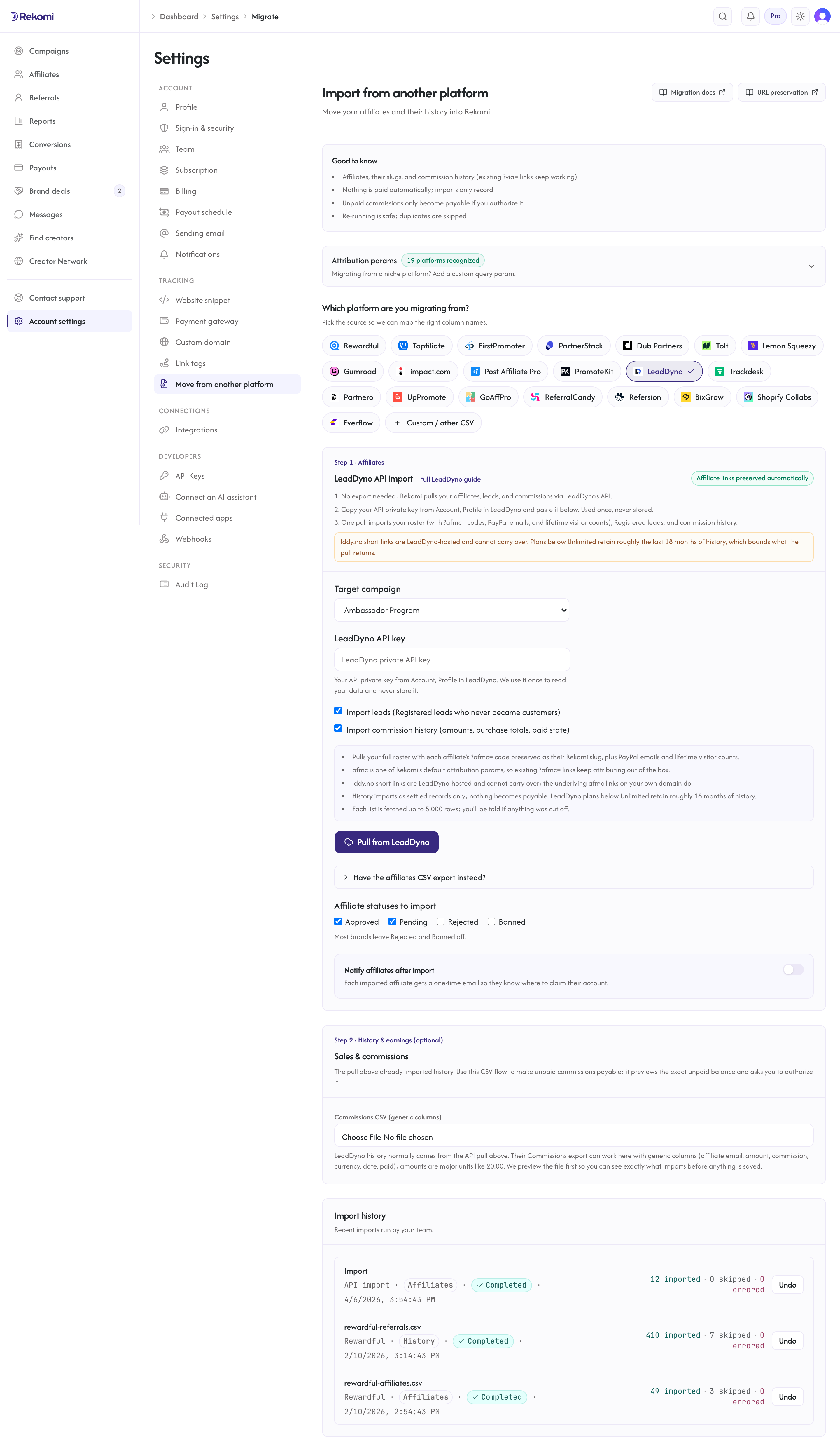Toggle light theme sun icon

tap(800, 16)
